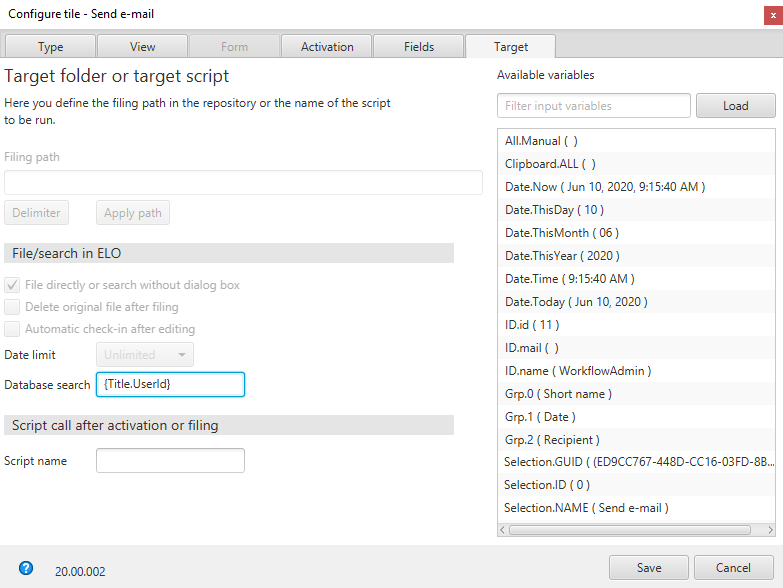
Task: Click the blue help question mark icon
Action: point(26,568)
